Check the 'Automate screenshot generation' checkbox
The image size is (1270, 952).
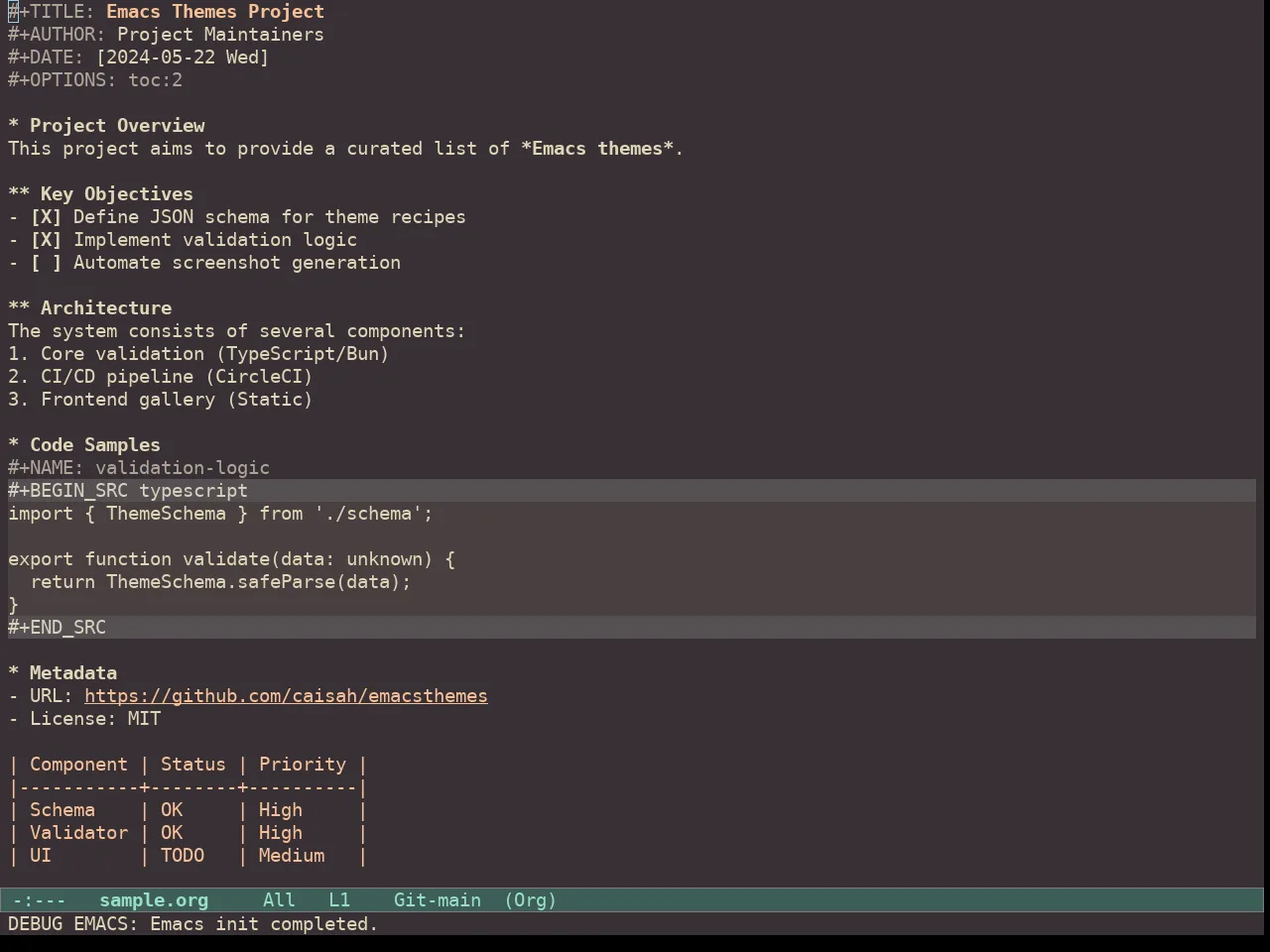click(46, 263)
